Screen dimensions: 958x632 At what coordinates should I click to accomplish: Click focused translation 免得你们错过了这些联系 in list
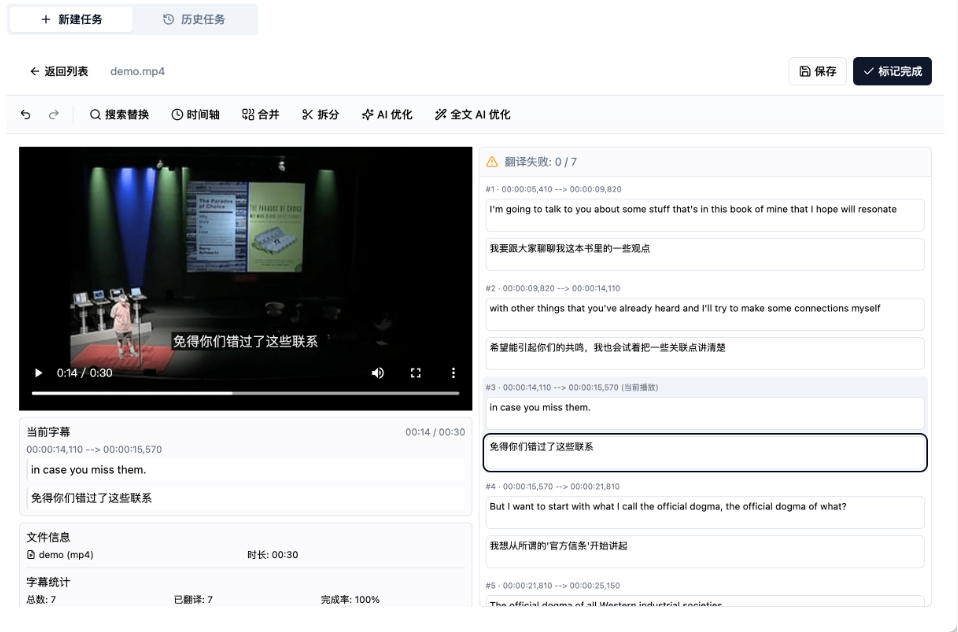tap(704, 453)
